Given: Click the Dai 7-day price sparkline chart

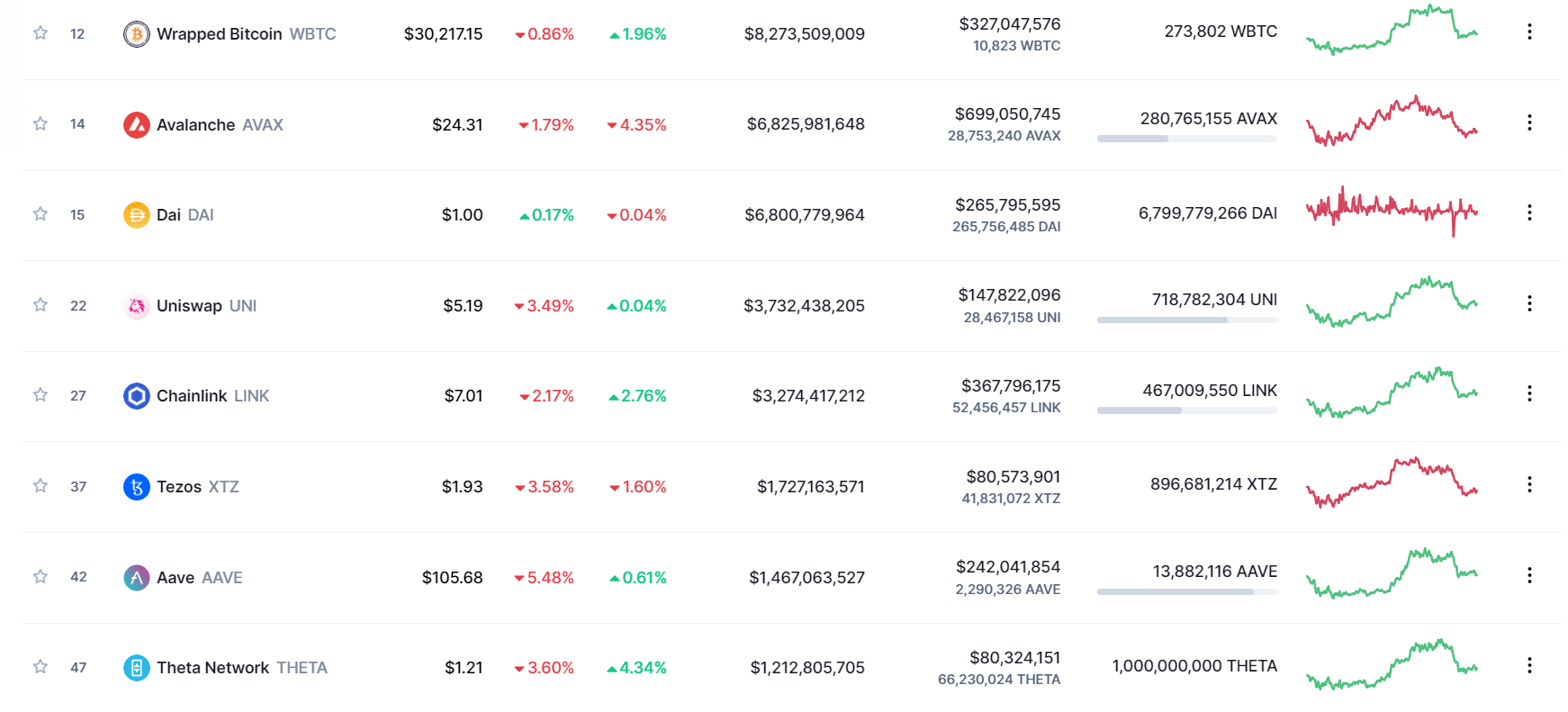Looking at the screenshot, I should pyautogui.click(x=1392, y=211).
